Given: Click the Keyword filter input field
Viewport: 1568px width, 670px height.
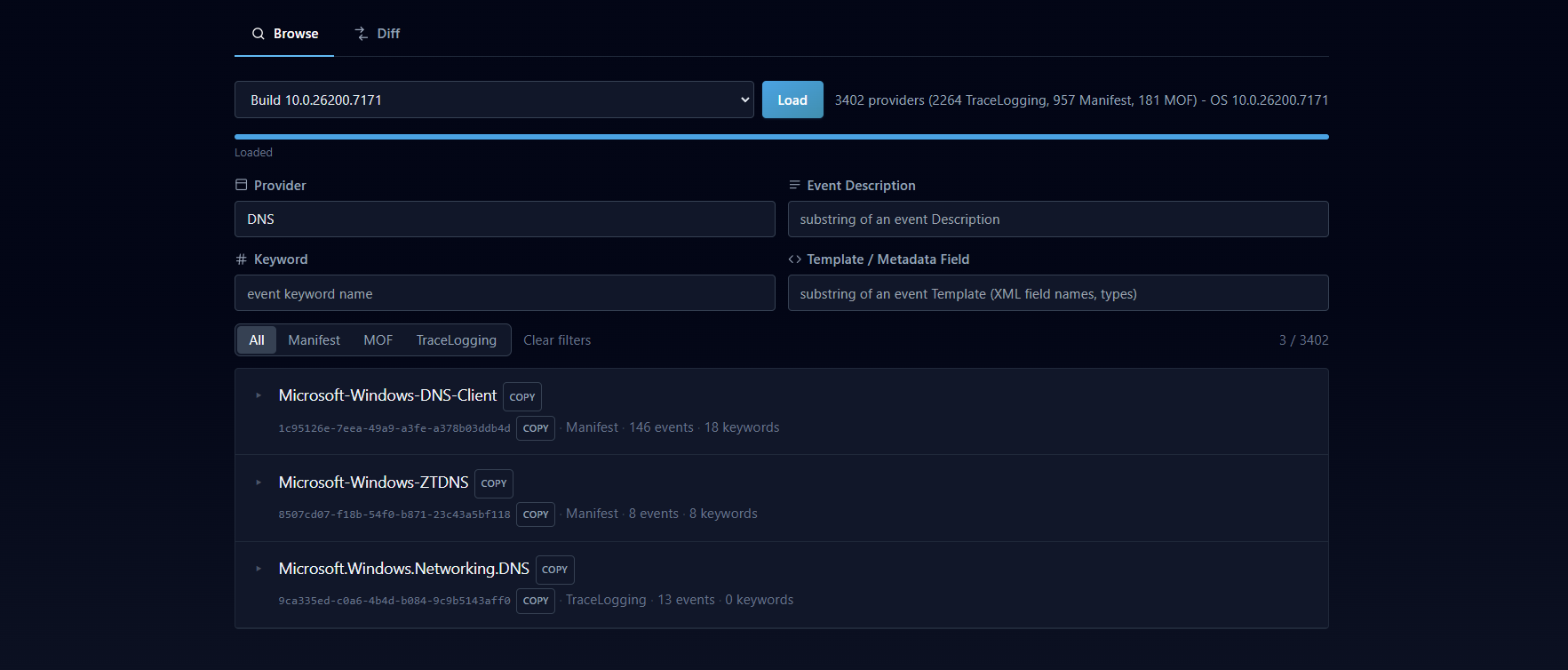Looking at the screenshot, I should coord(505,293).
